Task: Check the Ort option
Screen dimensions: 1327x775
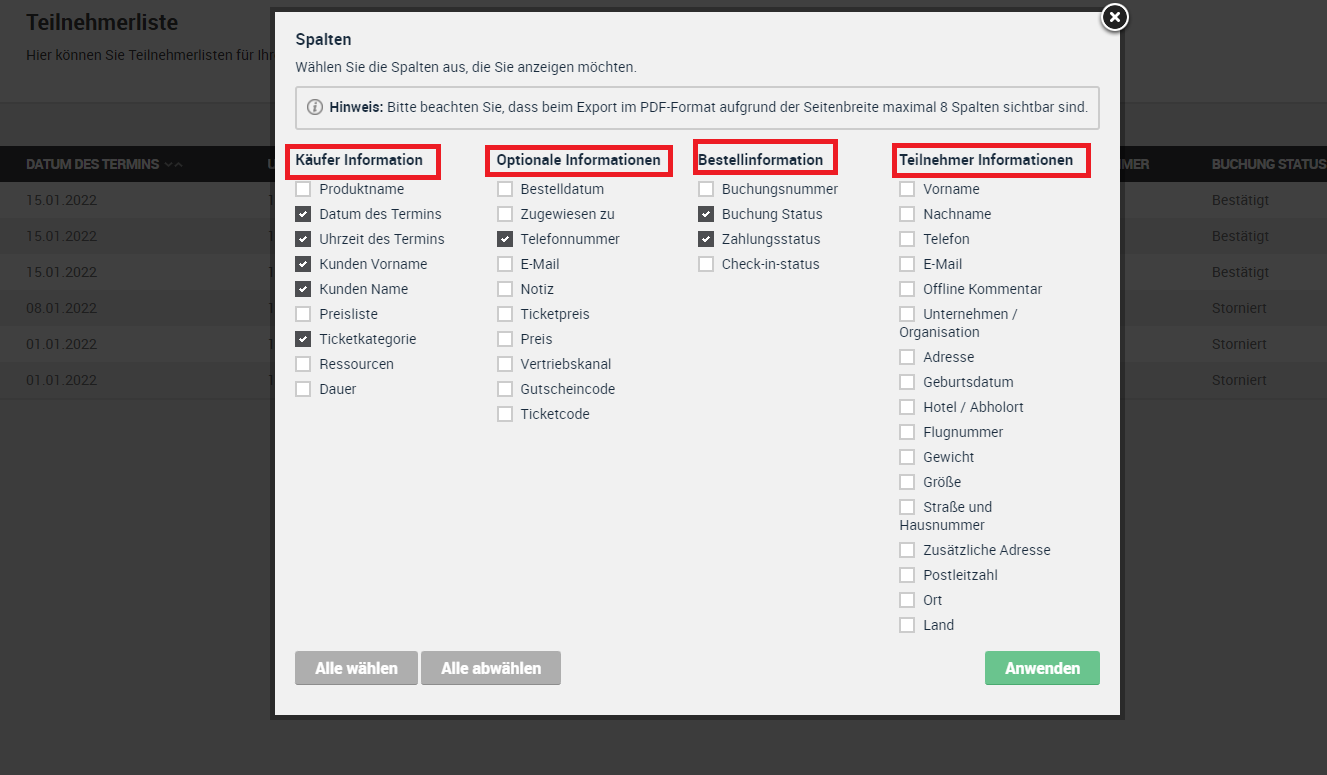Action: [x=907, y=600]
